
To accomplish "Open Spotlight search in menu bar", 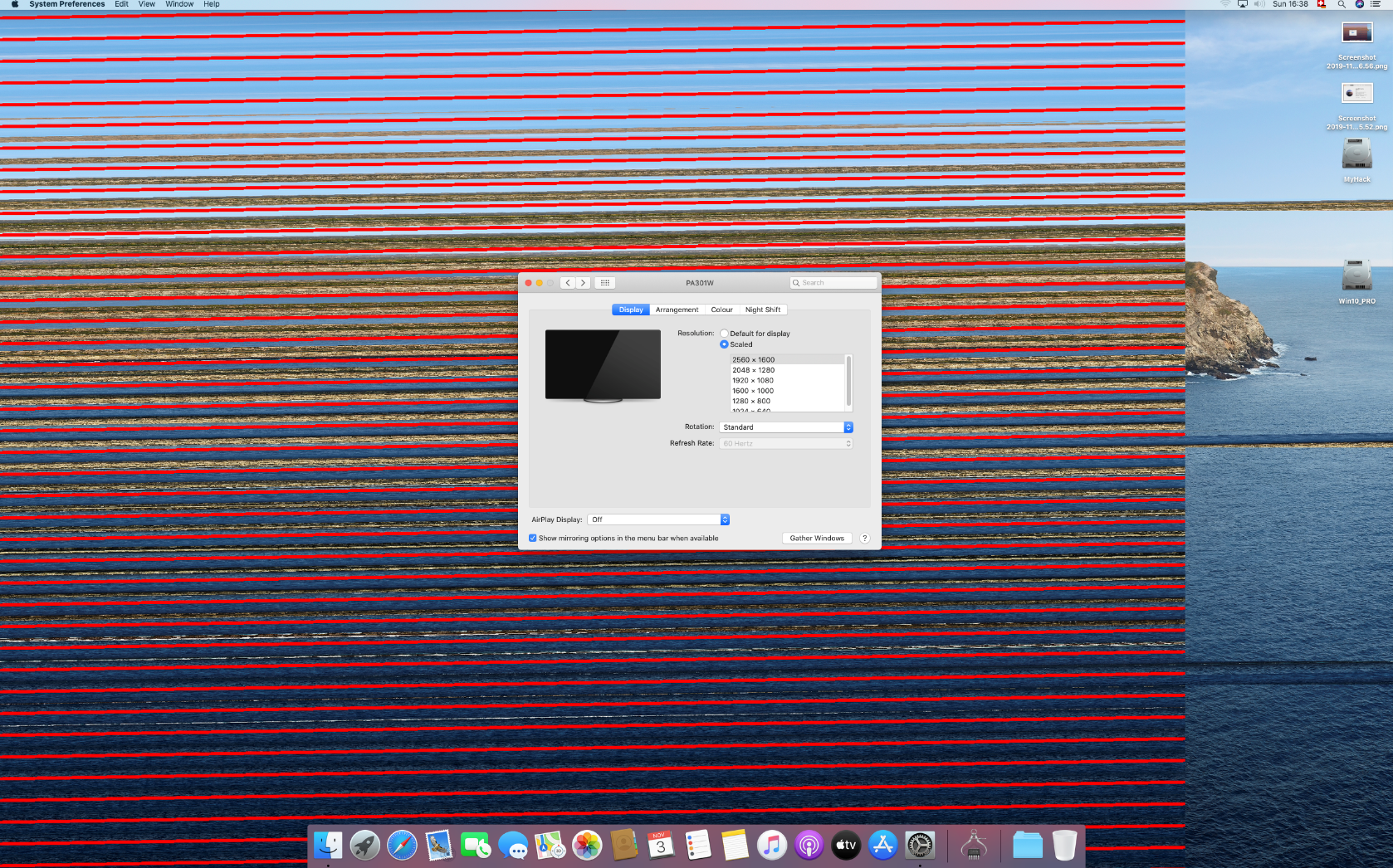I will pyautogui.click(x=1342, y=4).
